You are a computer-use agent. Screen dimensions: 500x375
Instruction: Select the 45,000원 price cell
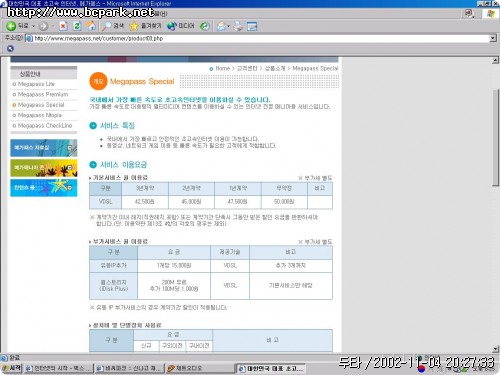191,202
